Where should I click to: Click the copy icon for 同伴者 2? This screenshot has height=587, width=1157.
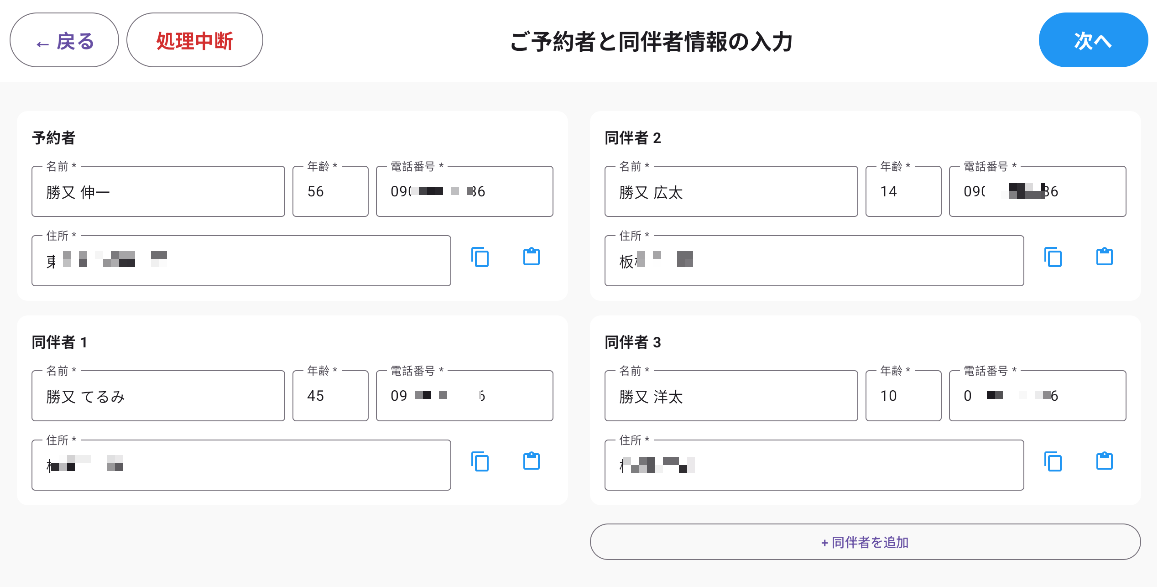(x=1054, y=257)
